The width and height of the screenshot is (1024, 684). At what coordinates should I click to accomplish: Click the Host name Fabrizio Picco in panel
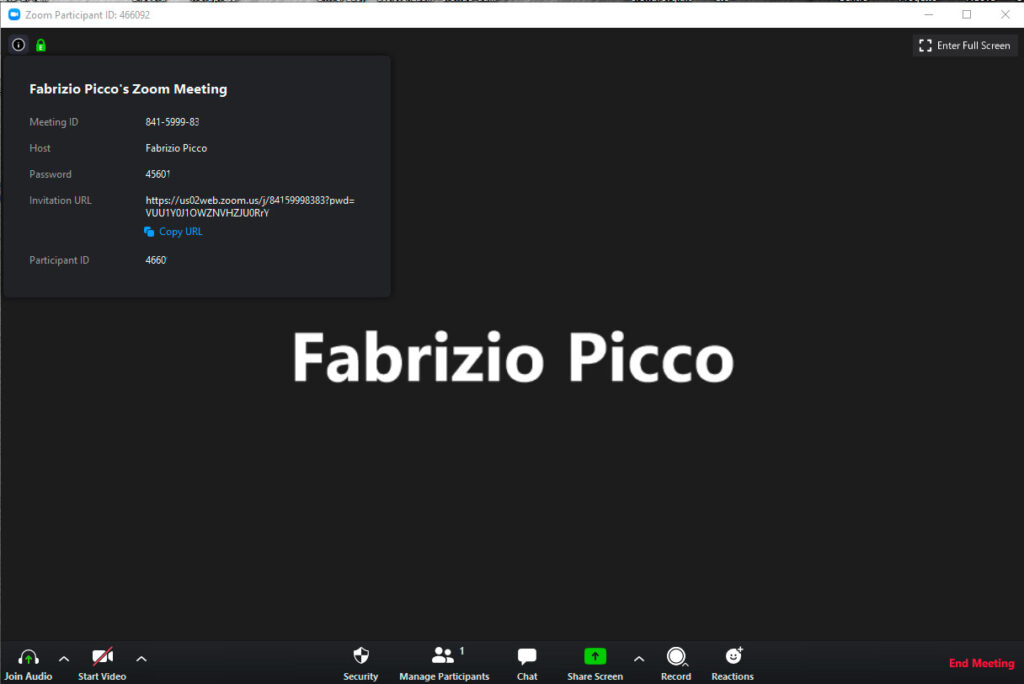point(176,148)
